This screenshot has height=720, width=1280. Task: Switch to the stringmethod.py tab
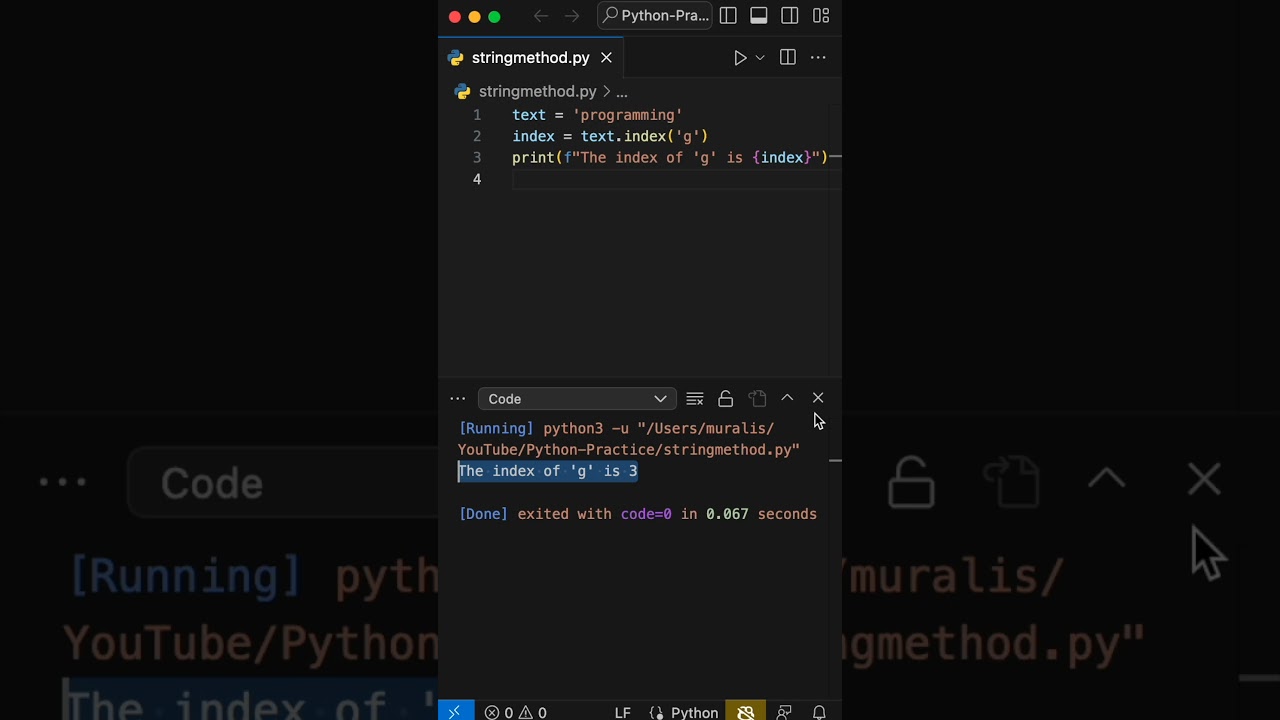click(x=531, y=58)
